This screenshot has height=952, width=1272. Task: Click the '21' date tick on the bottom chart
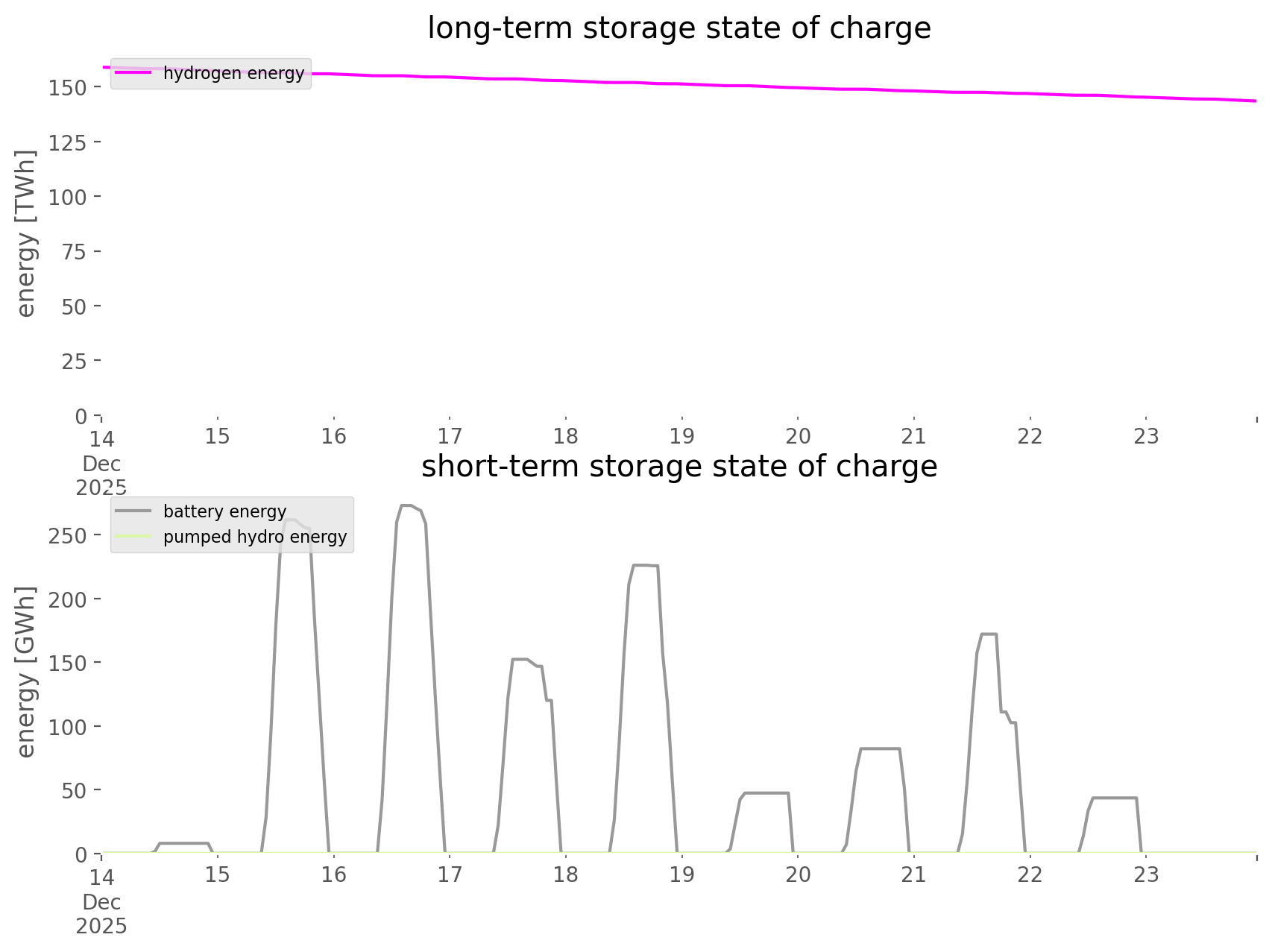(914, 874)
